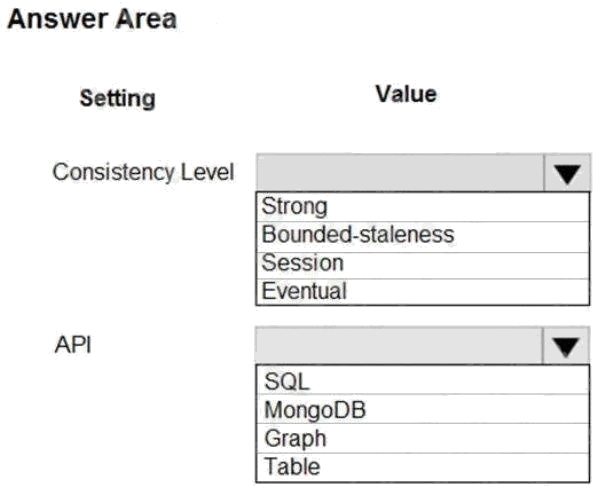Pick Graph from the API list

pos(295,437)
